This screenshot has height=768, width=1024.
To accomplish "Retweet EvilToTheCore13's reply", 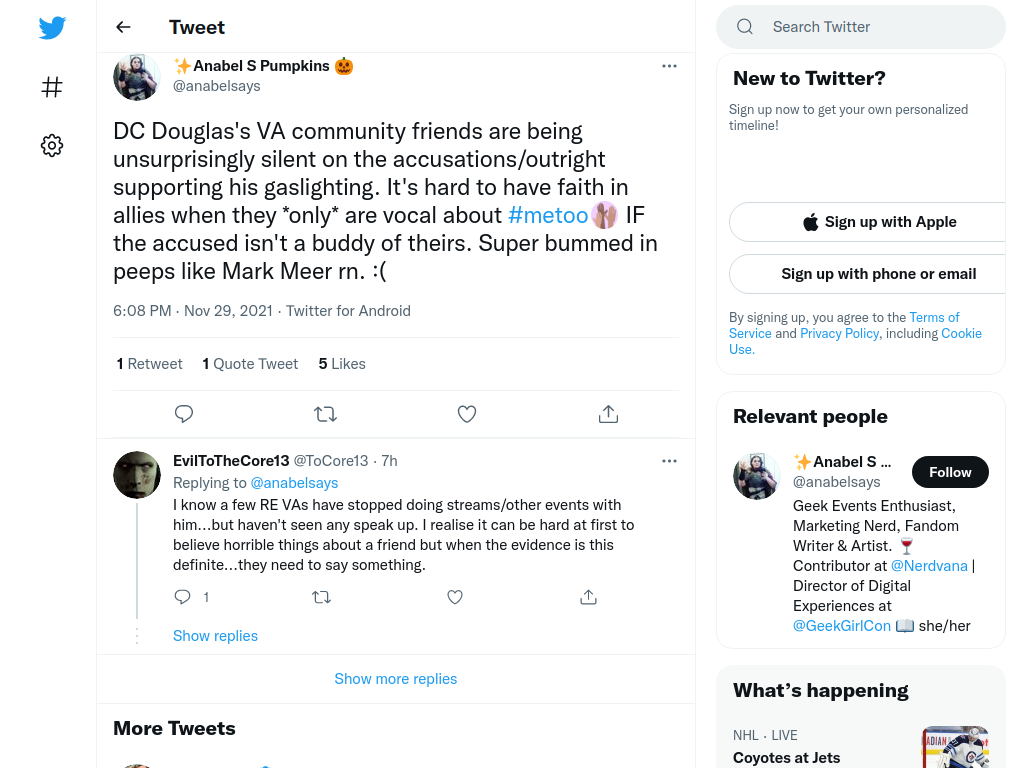I will click(x=321, y=597).
